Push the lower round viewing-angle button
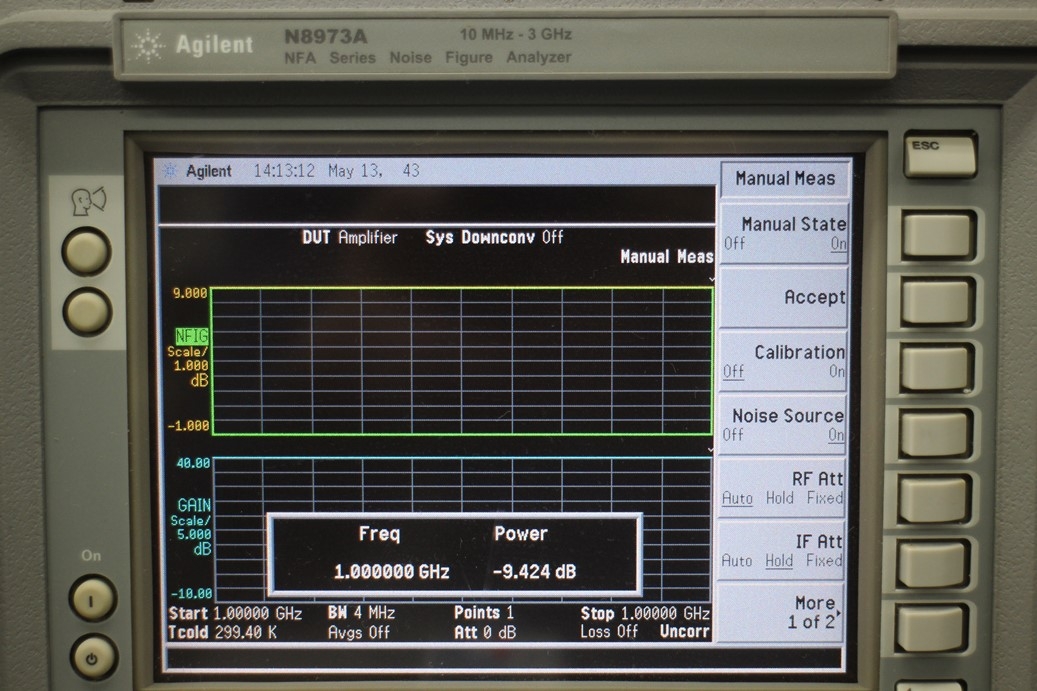This screenshot has height=691, width=1037. coord(87,311)
